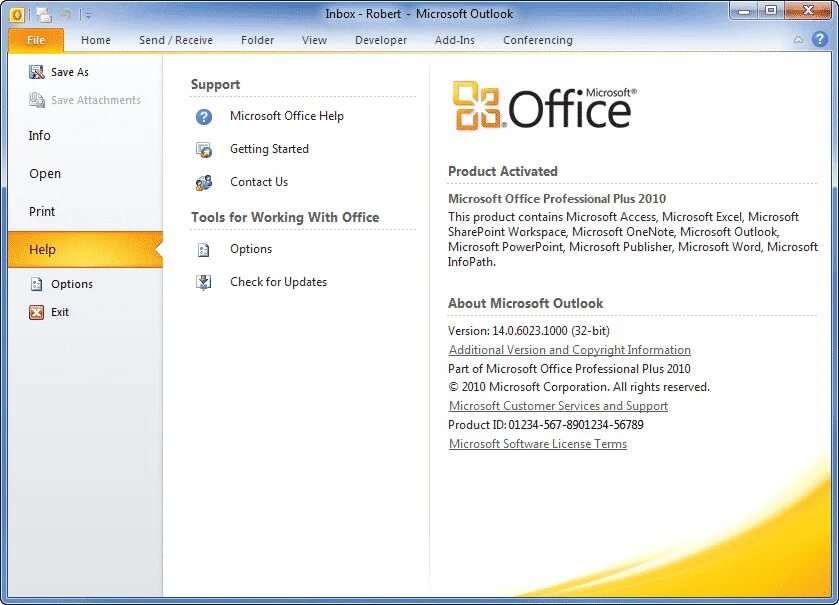Select Info in the backstage menu
The image size is (839, 605).
click(x=40, y=135)
